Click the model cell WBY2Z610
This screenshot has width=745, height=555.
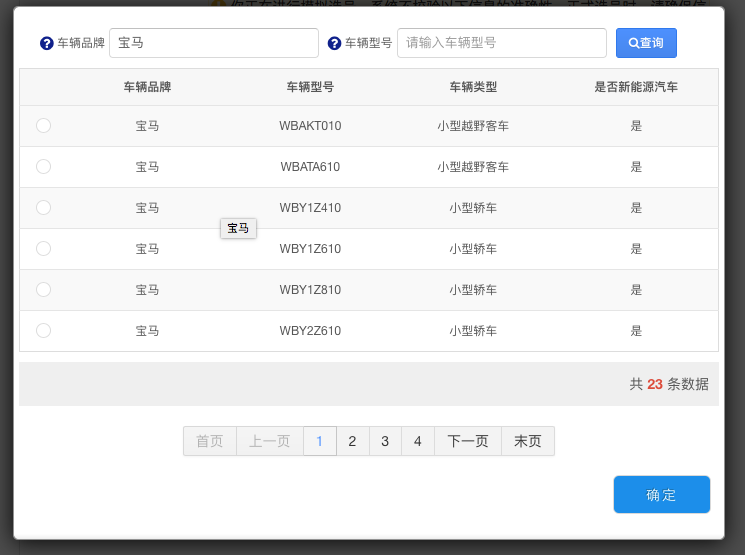tap(310, 331)
